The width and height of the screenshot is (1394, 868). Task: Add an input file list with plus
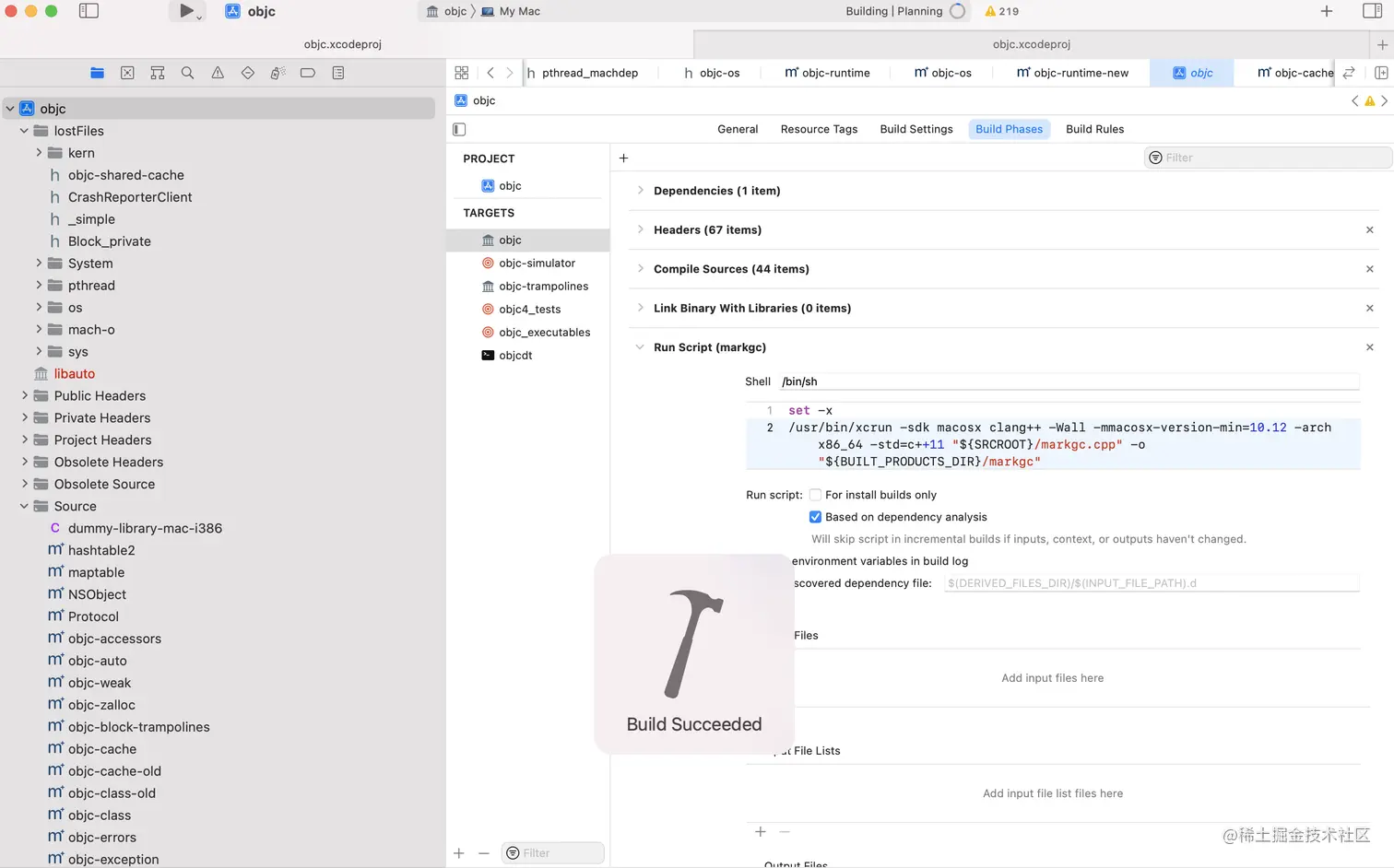761,831
